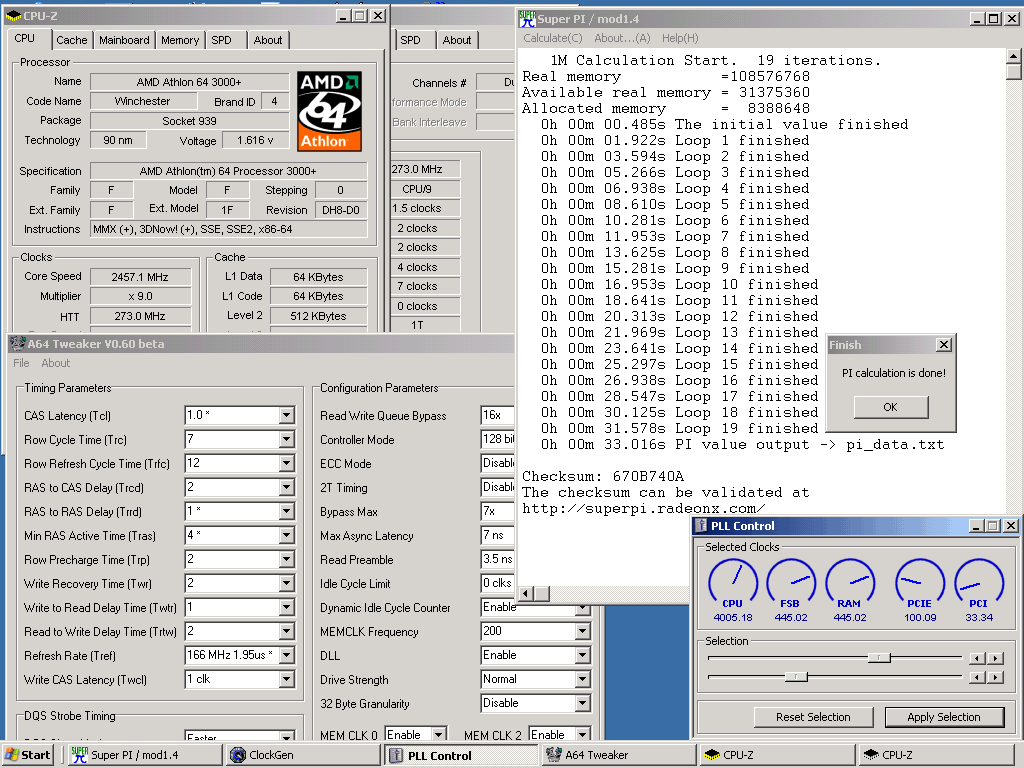Click the Code Name field showing Winchester
Image resolution: width=1024 pixels, height=768 pixels.
pyautogui.click(x=142, y=101)
